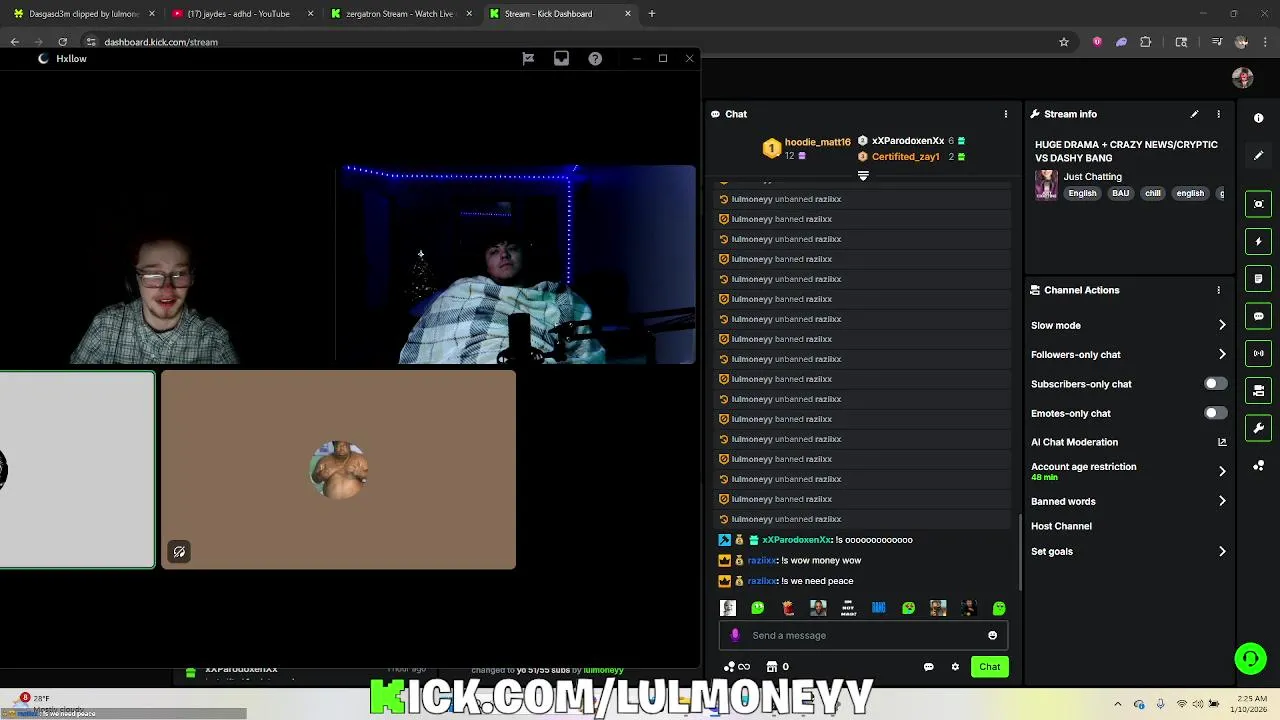Screen dimensions: 1280x720
Task: Click the green Chat send button
Action: (989, 667)
